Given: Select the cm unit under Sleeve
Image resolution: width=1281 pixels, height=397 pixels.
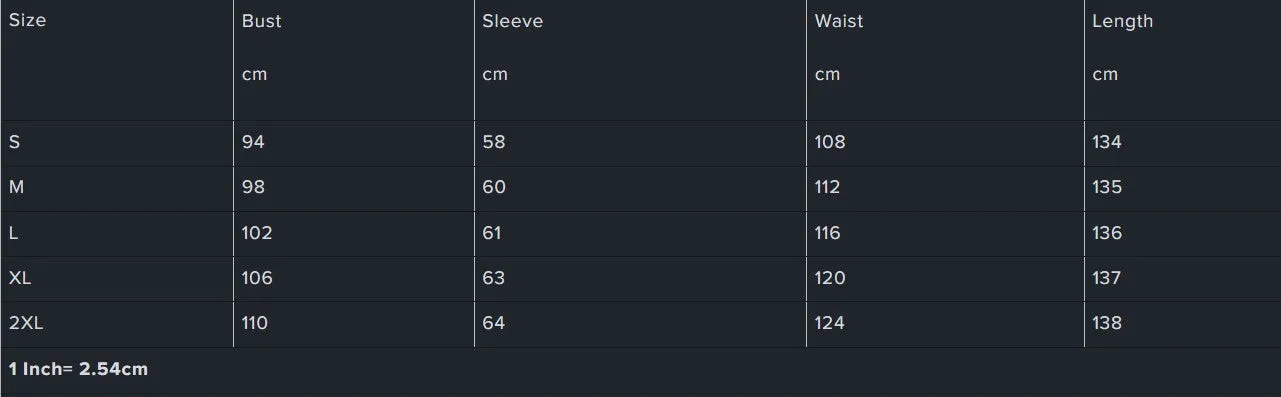Looking at the screenshot, I should click(x=495, y=75).
